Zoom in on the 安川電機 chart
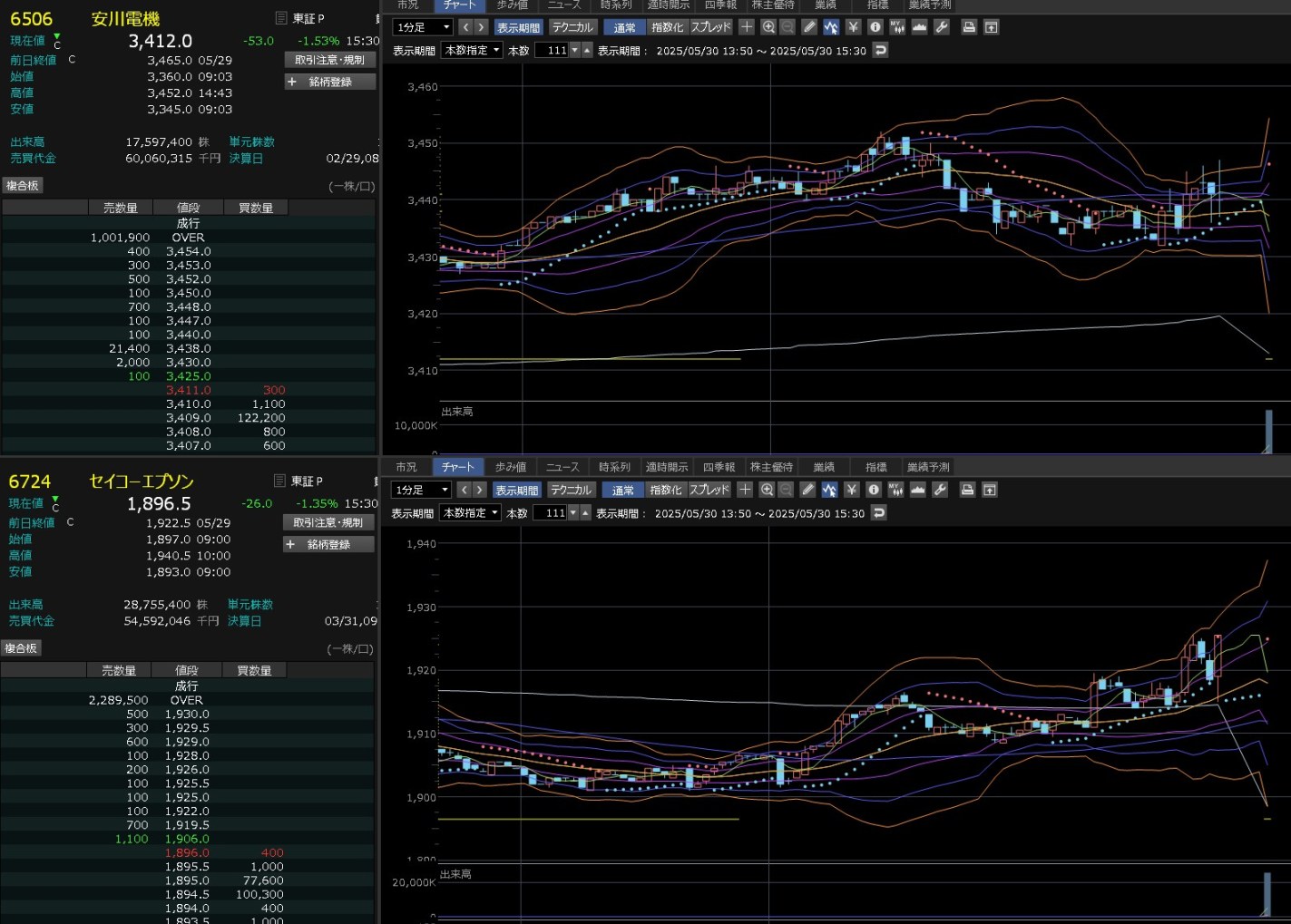1291x924 pixels. (768, 27)
